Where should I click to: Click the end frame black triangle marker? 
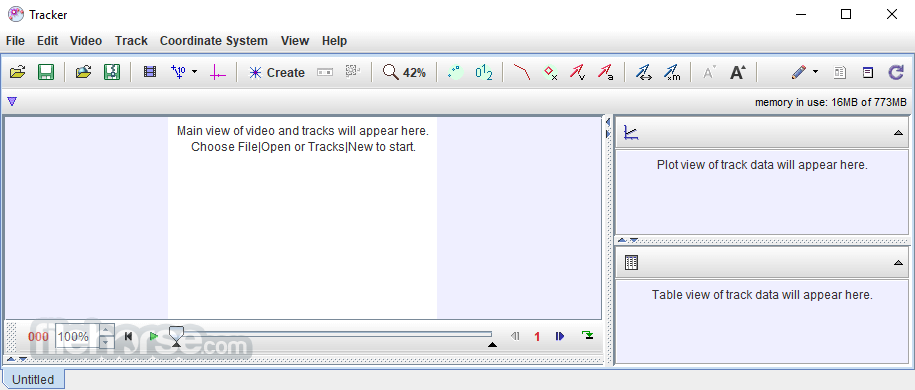[x=492, y=344]
